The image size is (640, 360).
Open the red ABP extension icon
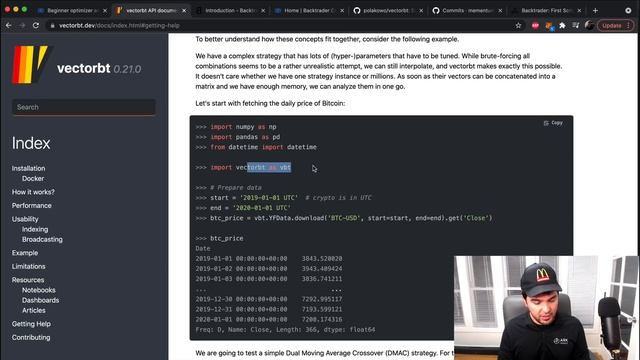pyautogui.click(x=535, y=25)
